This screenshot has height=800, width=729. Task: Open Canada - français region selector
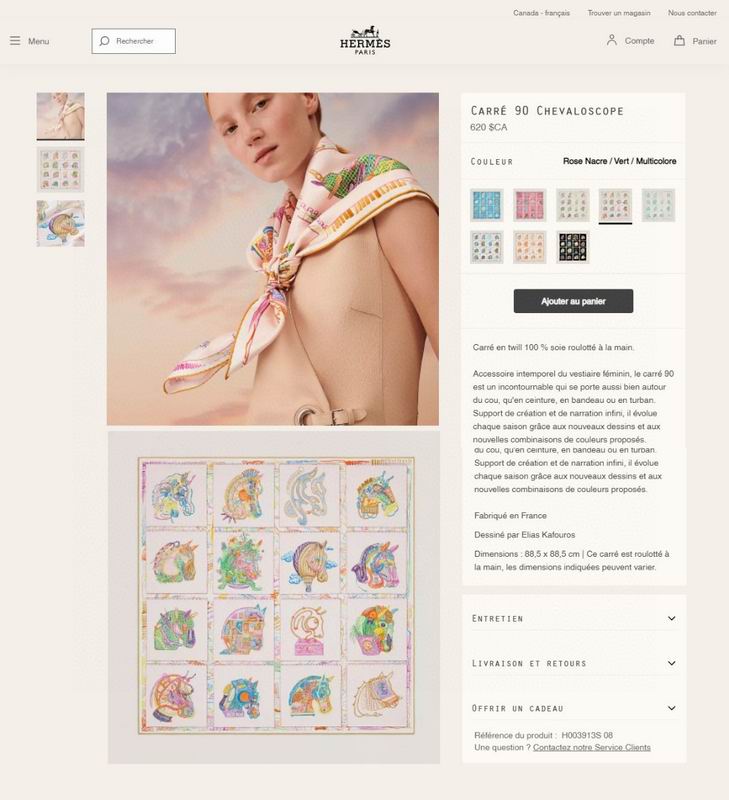tap(541, 13)
